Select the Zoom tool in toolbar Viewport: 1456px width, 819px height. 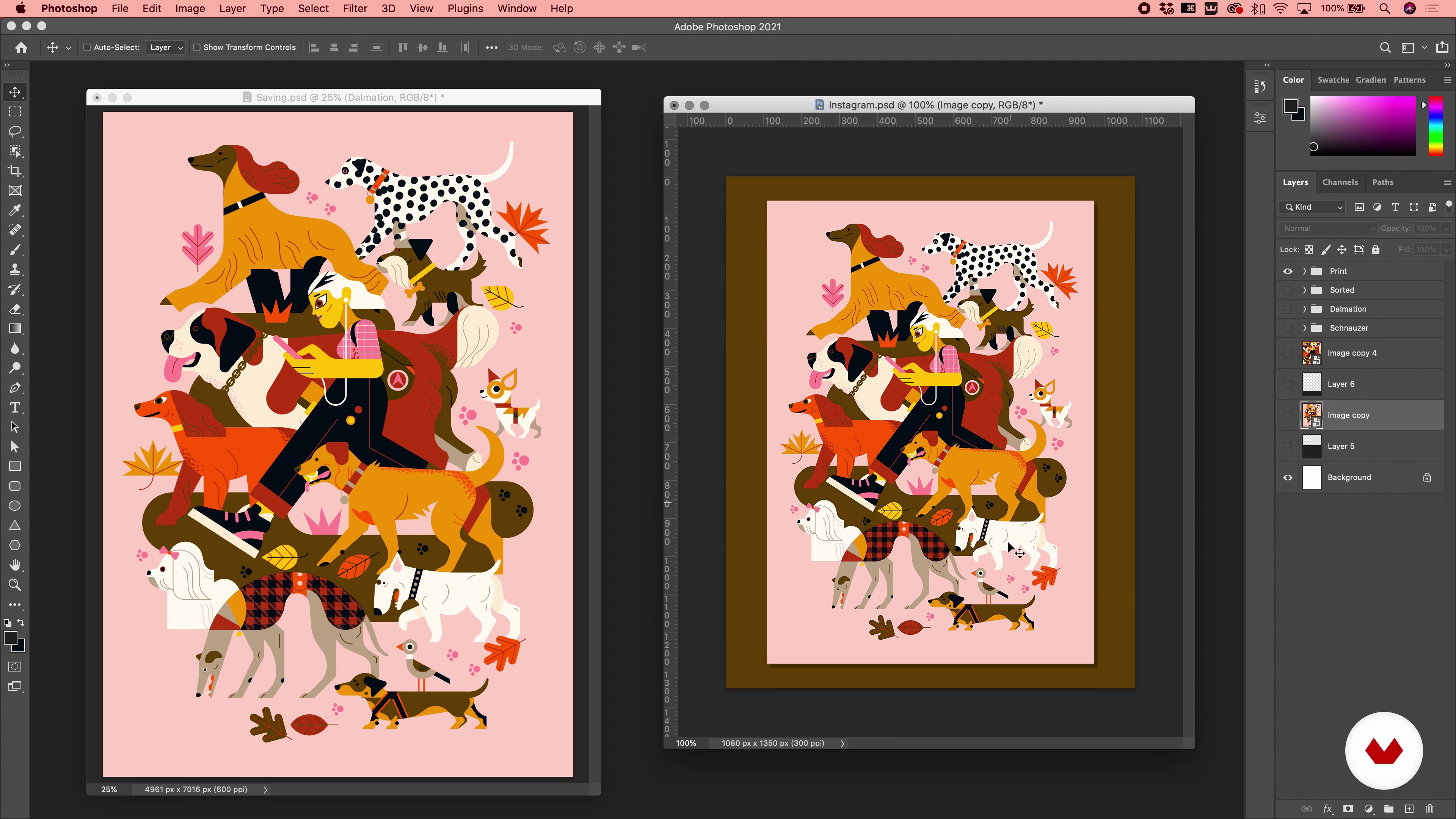[x=15, y=585]
